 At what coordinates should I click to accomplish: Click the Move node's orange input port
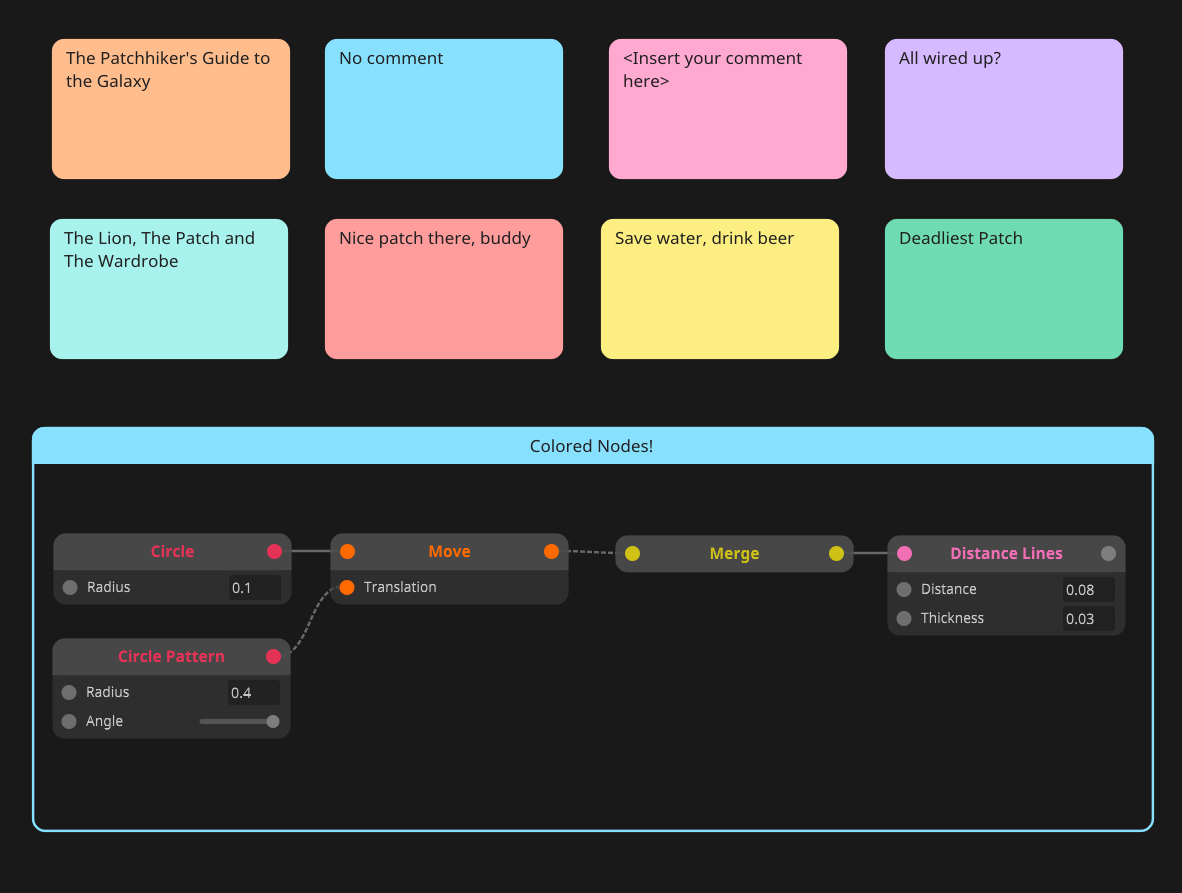point(347,551)
